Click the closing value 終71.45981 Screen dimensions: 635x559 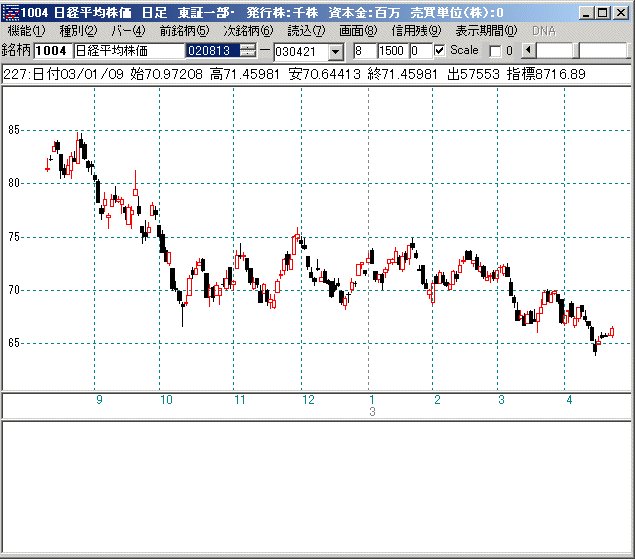tap(403, 74)
